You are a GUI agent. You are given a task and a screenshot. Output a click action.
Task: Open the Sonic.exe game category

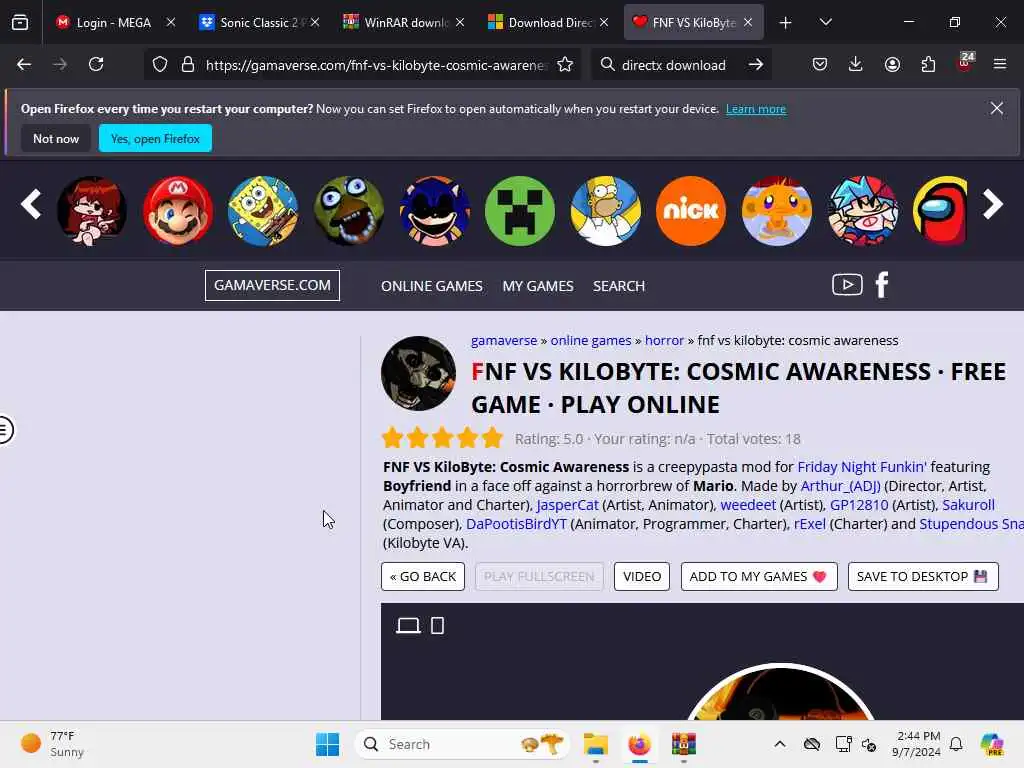(x=434, y=211)
